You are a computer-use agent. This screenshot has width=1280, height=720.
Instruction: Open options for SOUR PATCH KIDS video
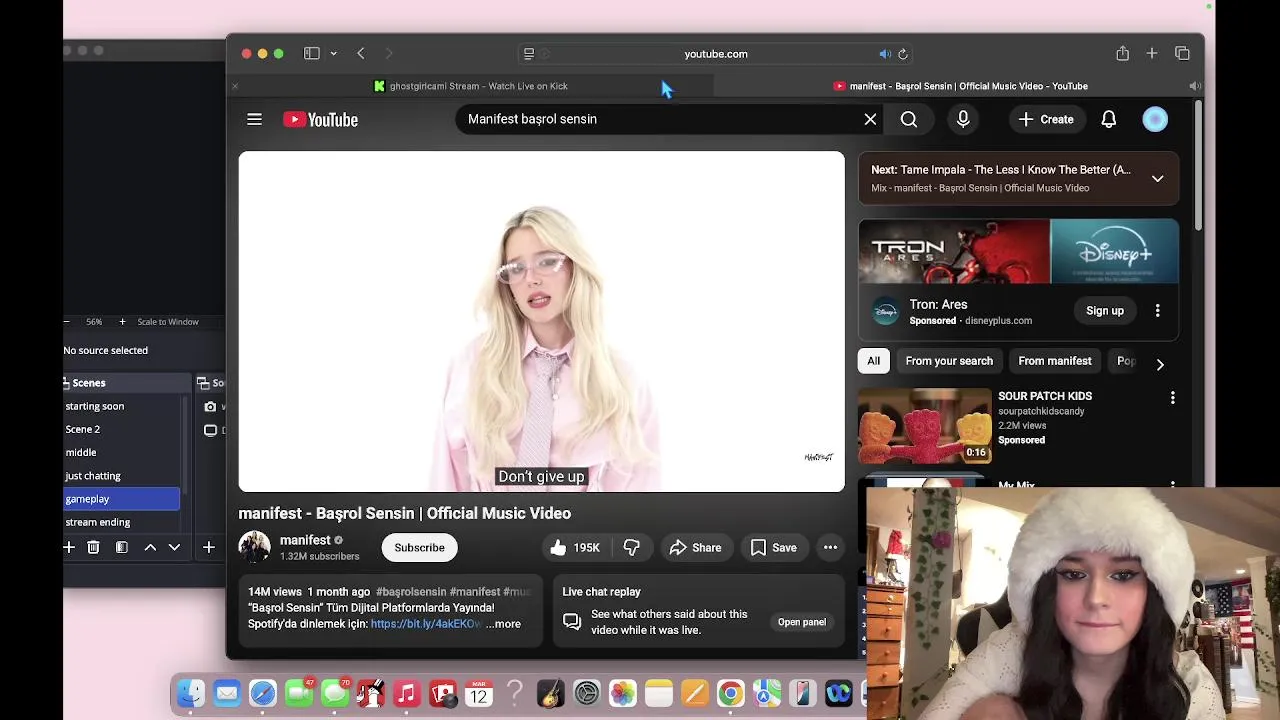coord(1173,397)
